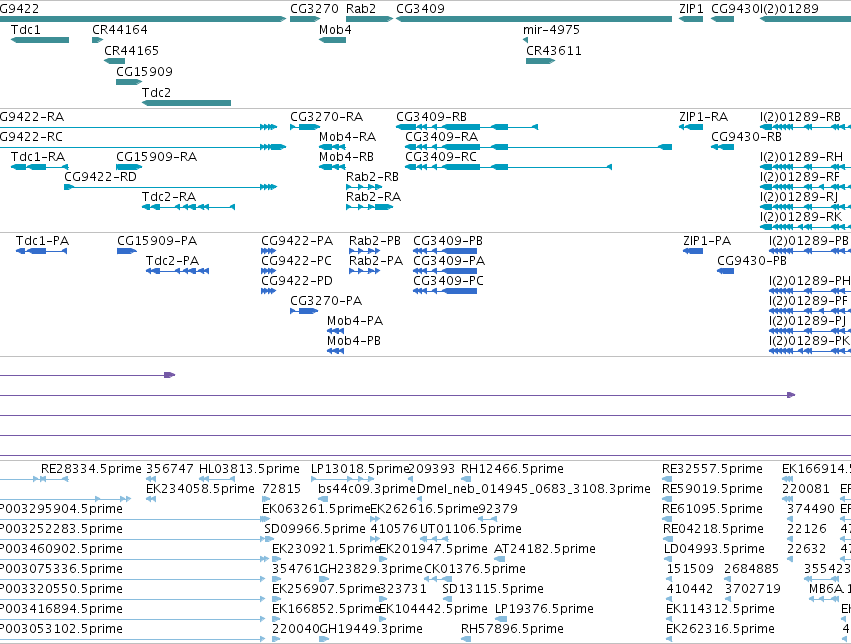Click the CG9430-RB transcript label
The image size is (851, 644).
pos(746,137)
